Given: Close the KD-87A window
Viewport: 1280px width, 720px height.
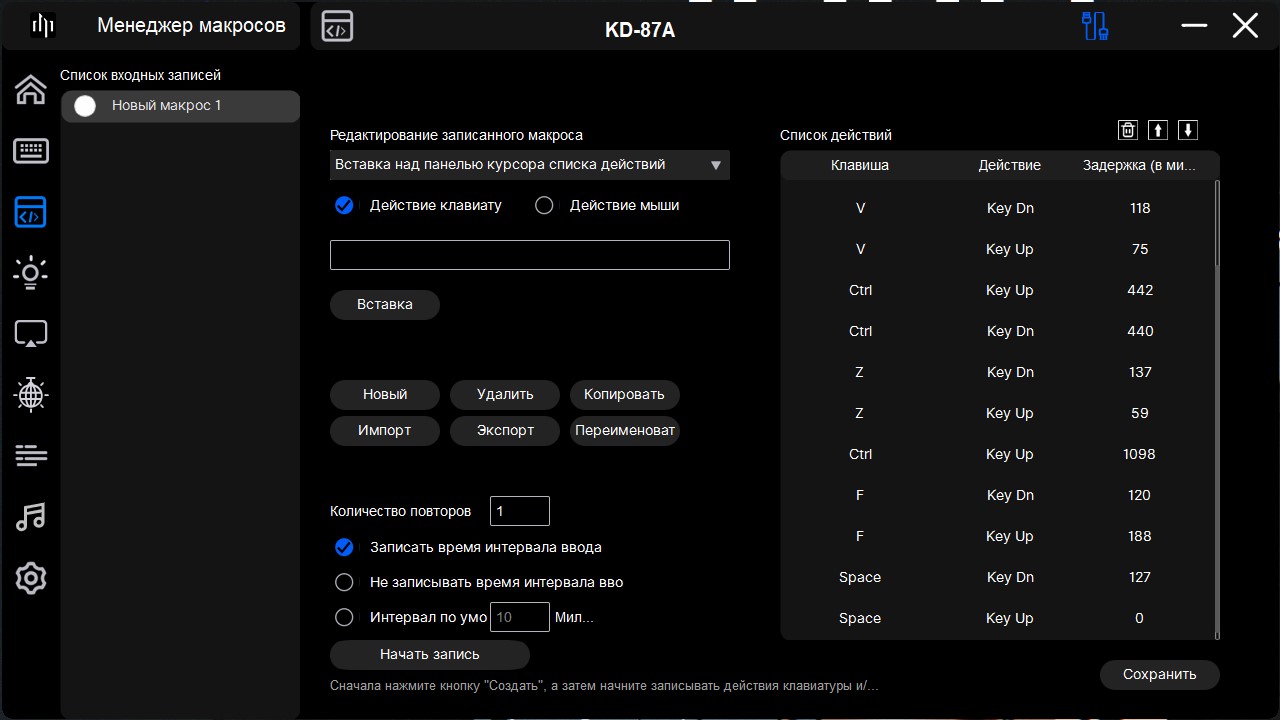Looking at the screenshot, I should [x=1245, y=26].
